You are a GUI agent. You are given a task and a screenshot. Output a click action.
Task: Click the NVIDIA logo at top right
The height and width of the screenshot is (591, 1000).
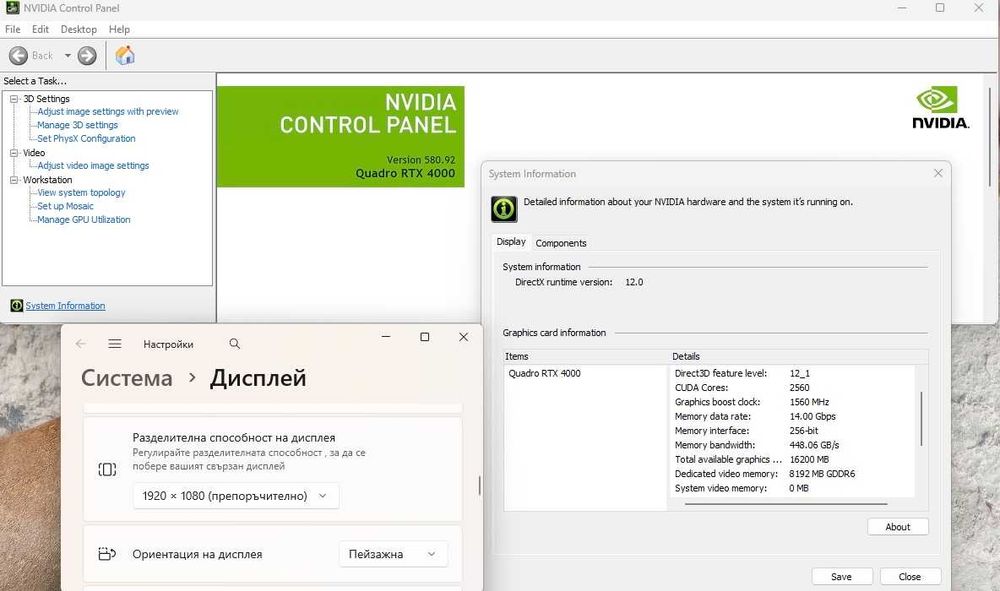(x=940, y=108)
